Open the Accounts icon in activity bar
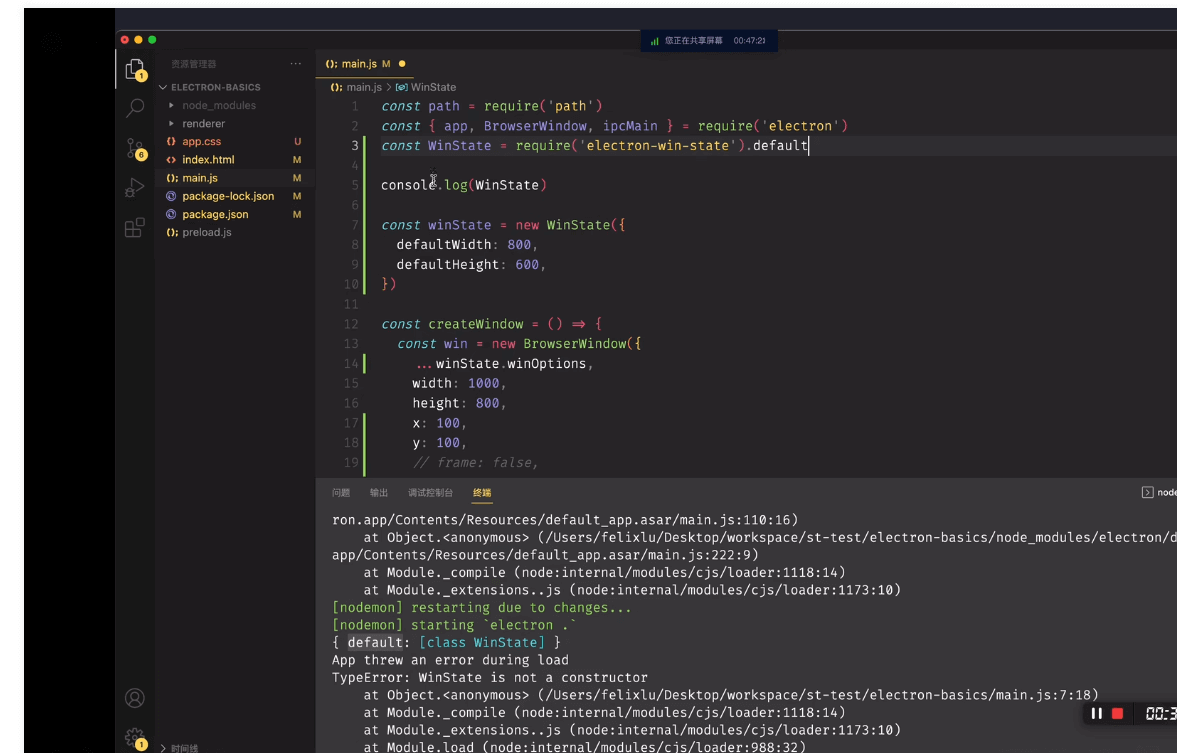Screen dimensions: 1177x753 click(135, 698)
